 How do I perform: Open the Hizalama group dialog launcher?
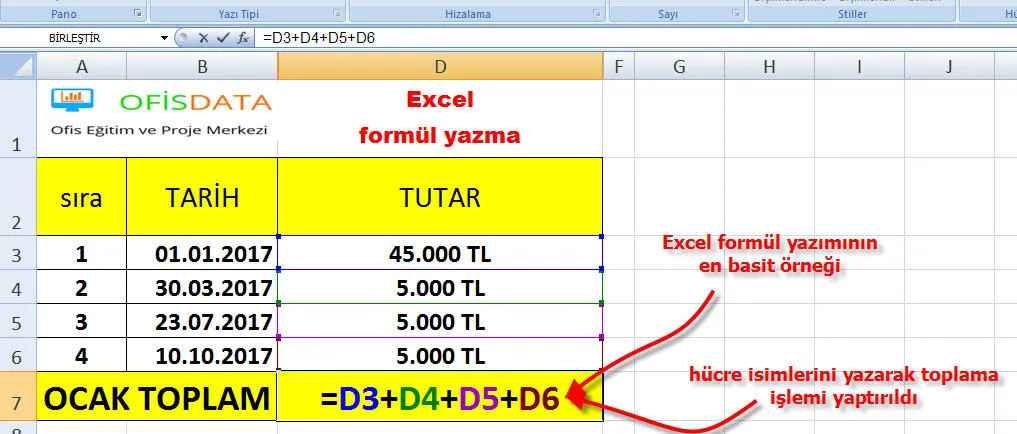click(596, 14)
